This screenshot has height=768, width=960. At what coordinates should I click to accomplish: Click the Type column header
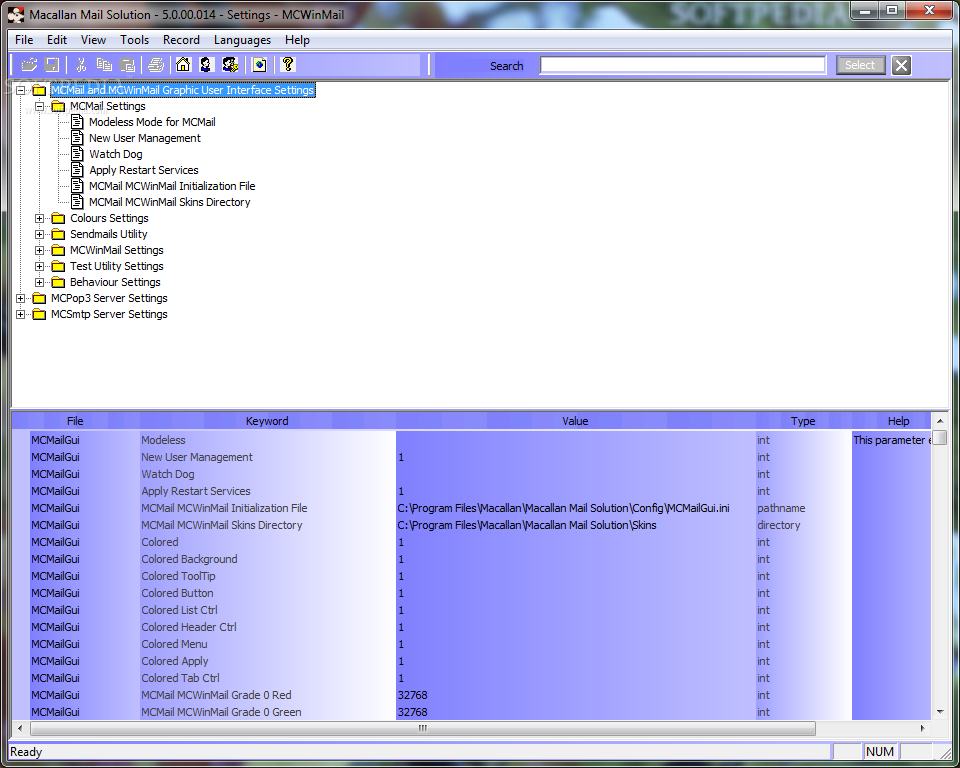click(x=803, y=421)
